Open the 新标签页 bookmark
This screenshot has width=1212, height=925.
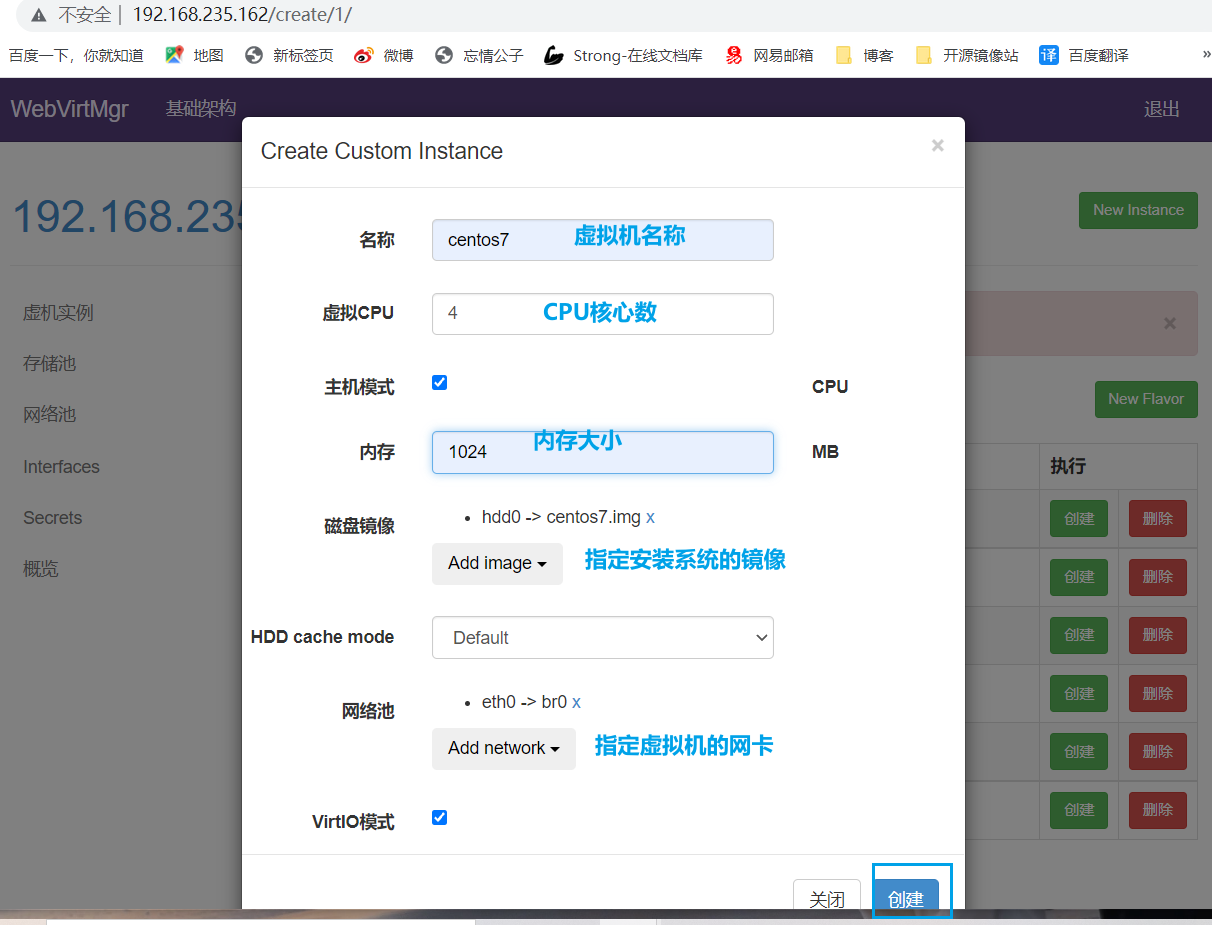point(289,55)
